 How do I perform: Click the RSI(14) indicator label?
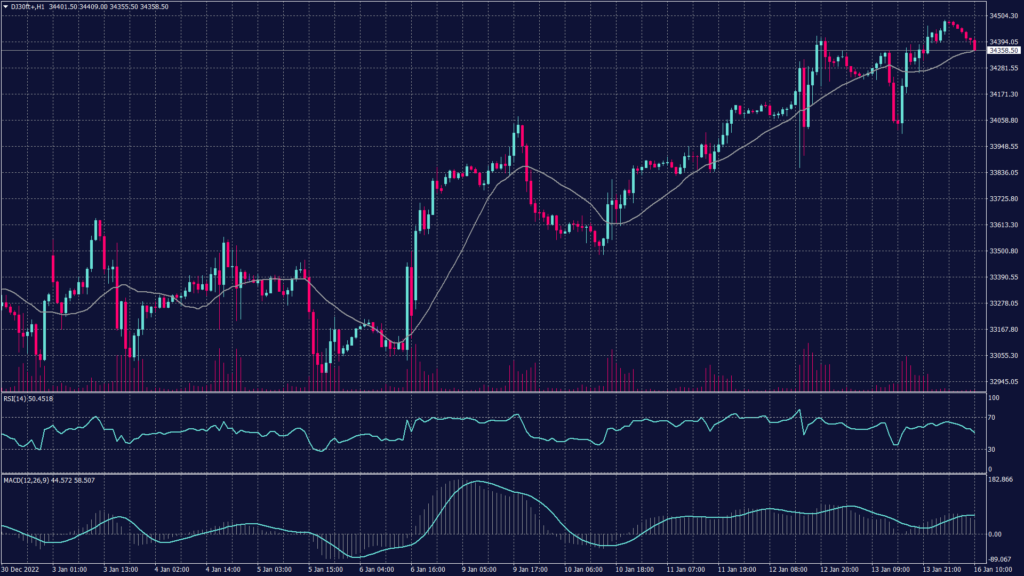[17, 398]
